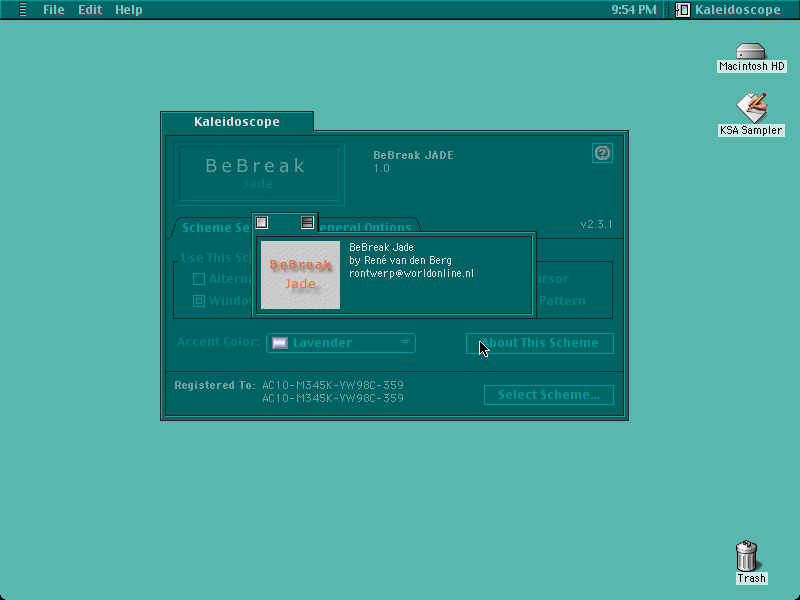The image size is (800, 600).
Task: Open the Apple menu icon in menu bar
Action: coord(22,9)
